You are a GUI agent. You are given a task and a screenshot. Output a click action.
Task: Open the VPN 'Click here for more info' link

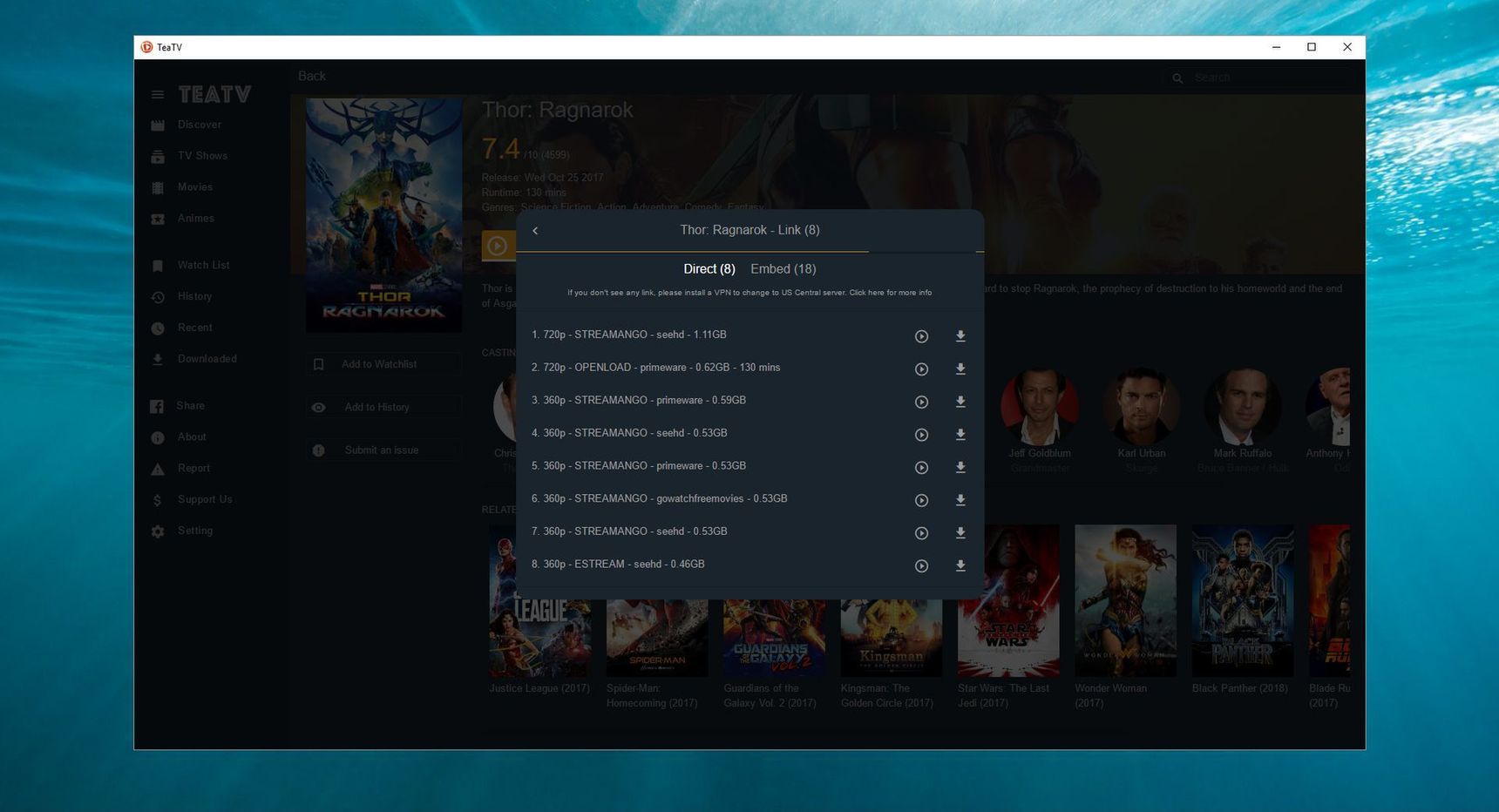point(890,293)
